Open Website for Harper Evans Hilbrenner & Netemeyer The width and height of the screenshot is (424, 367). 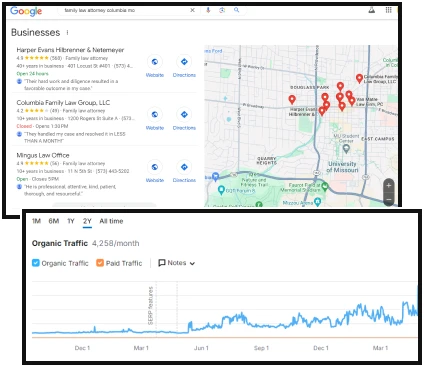155,66
